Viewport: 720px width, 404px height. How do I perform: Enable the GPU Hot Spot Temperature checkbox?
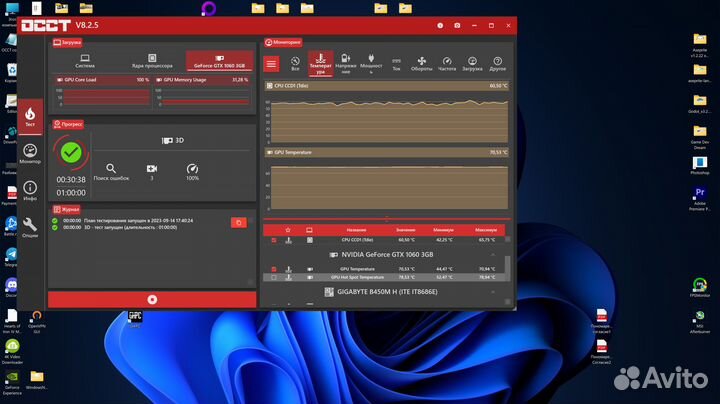coord(274,277)
